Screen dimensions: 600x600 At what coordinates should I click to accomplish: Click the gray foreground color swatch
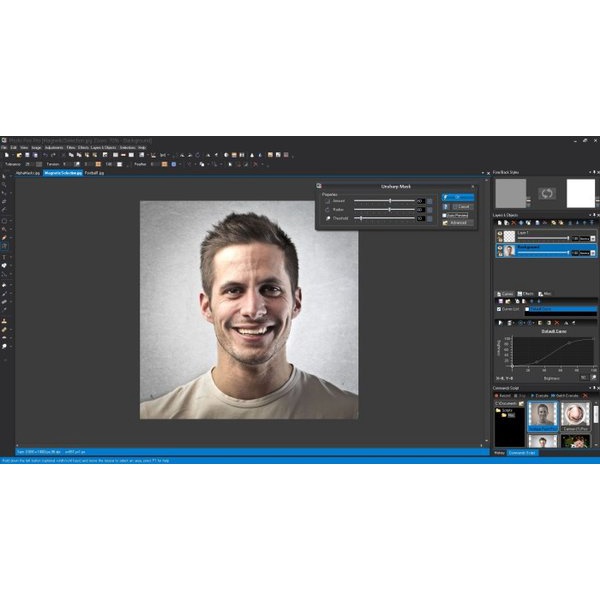point(511,193)
